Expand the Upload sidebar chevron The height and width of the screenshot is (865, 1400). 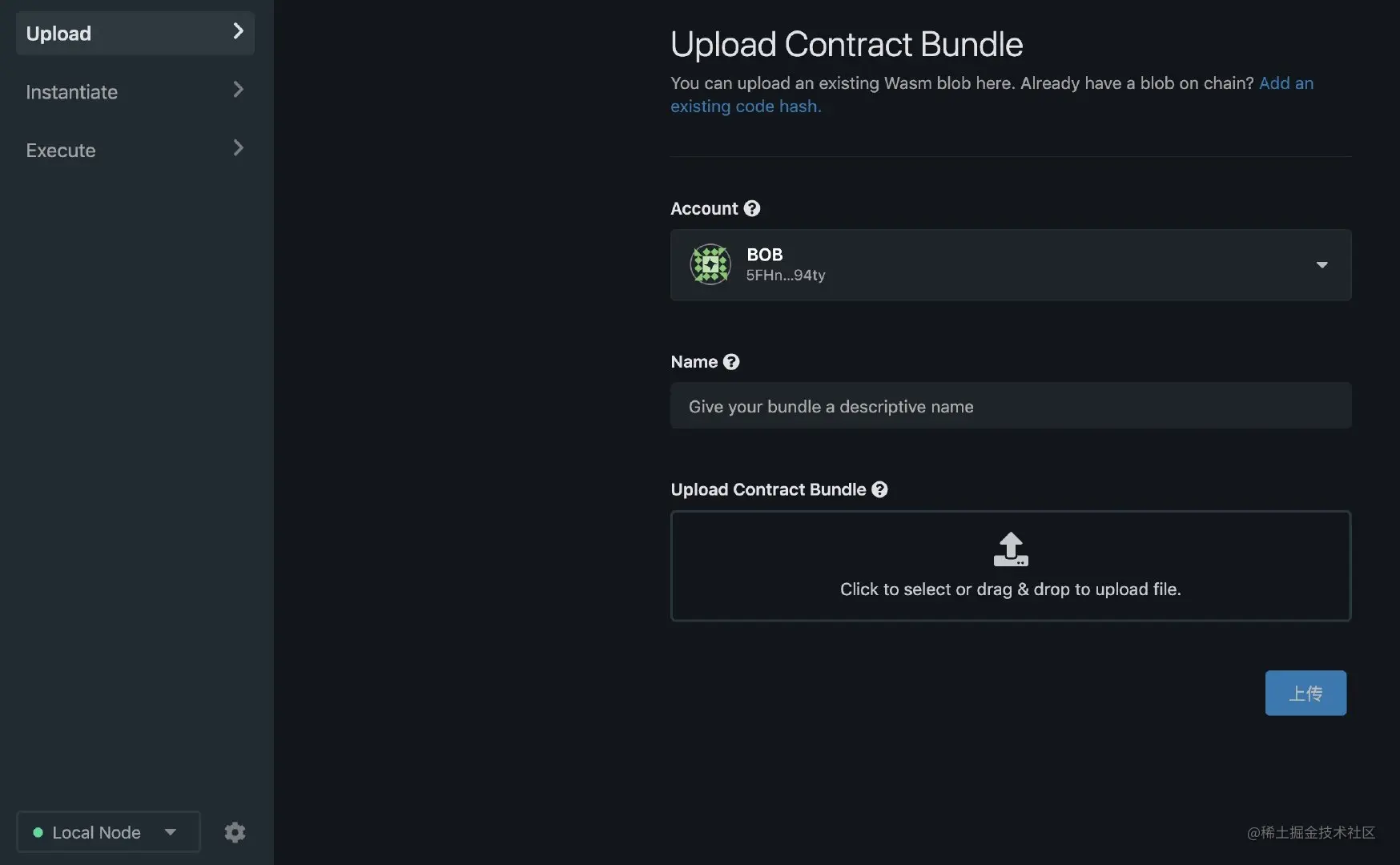point(238,31)
